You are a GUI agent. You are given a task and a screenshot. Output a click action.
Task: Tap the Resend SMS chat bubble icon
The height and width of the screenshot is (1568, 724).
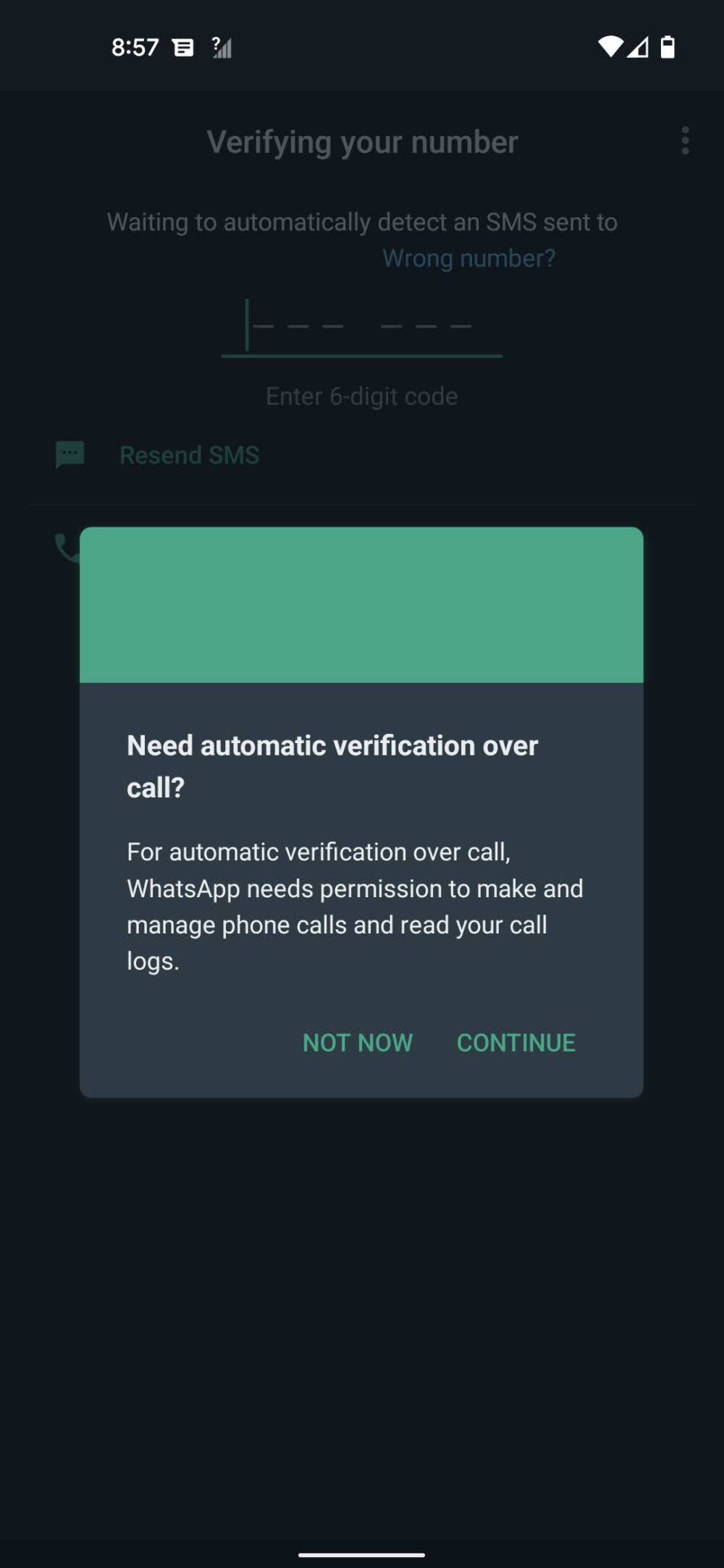click(x=70, y=455)
